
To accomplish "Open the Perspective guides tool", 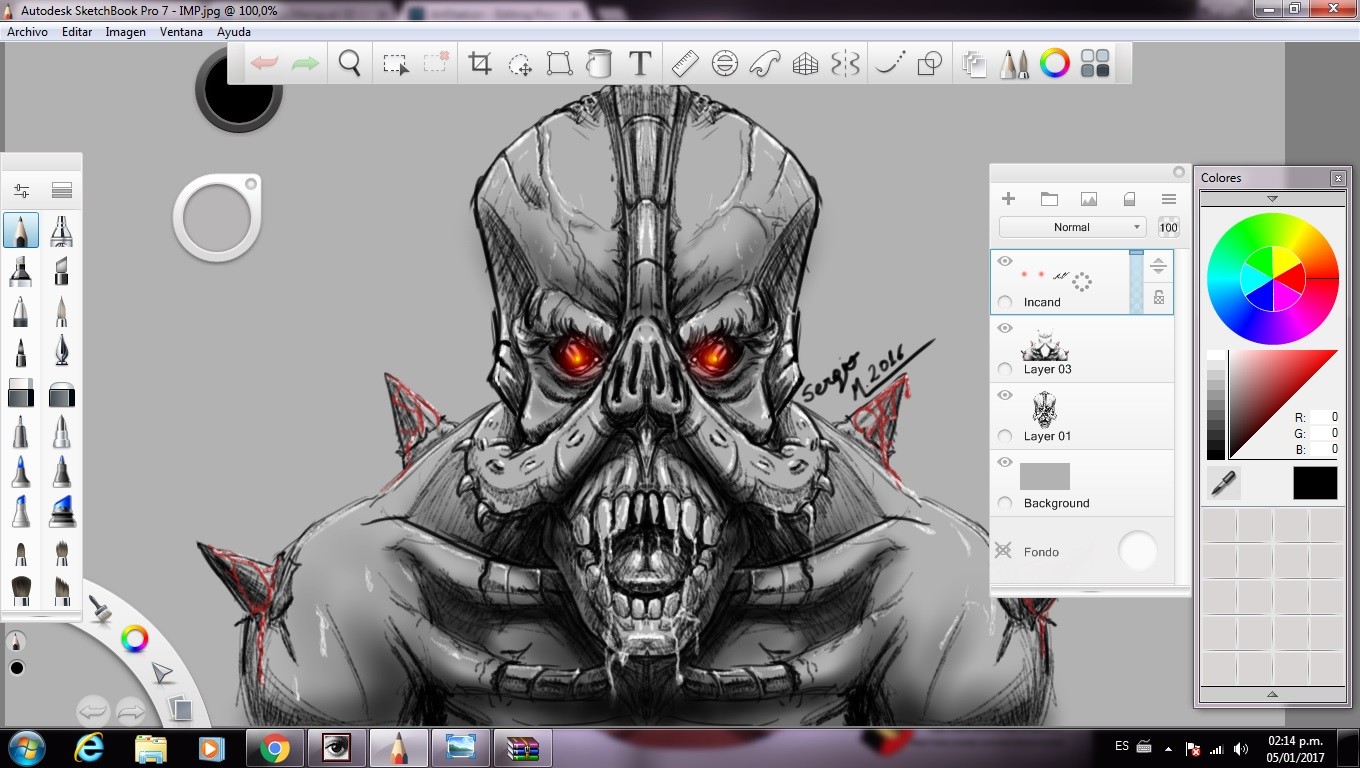I will coord(805,64).
